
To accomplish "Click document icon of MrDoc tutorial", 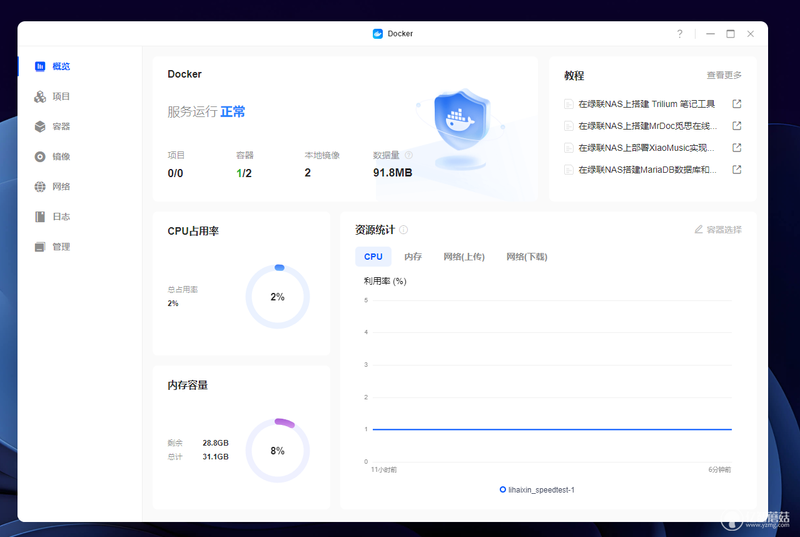I will [569, 126].
